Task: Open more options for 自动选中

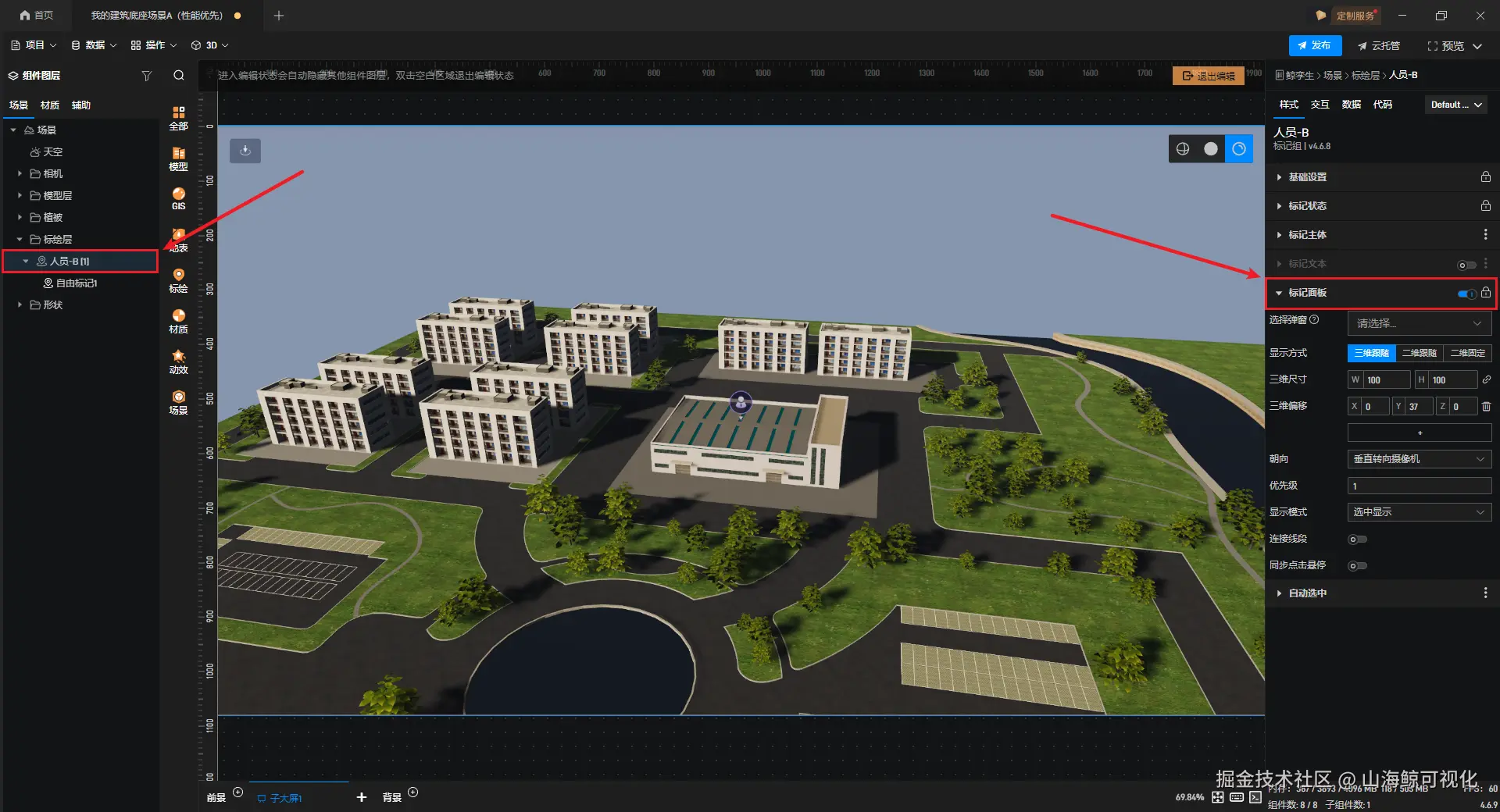Action: point(1485,593)
